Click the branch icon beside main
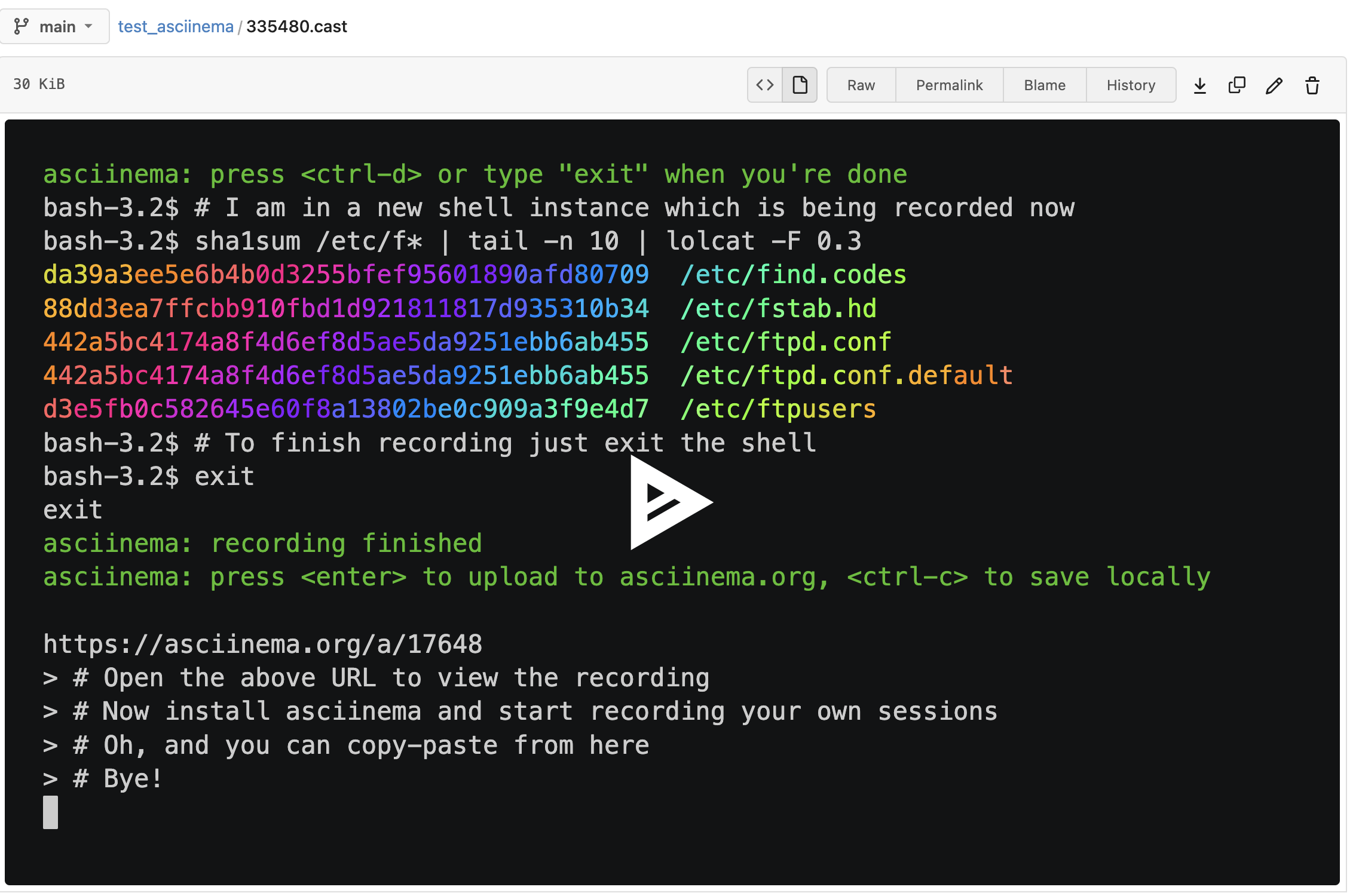The width and height of the screenshot is (1359, 896). tap(21, 26)
